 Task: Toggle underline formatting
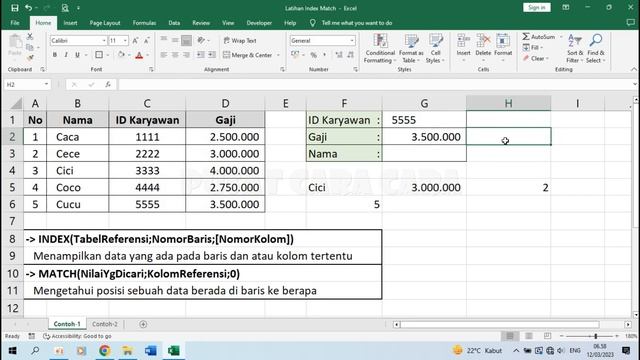[77, 55]
